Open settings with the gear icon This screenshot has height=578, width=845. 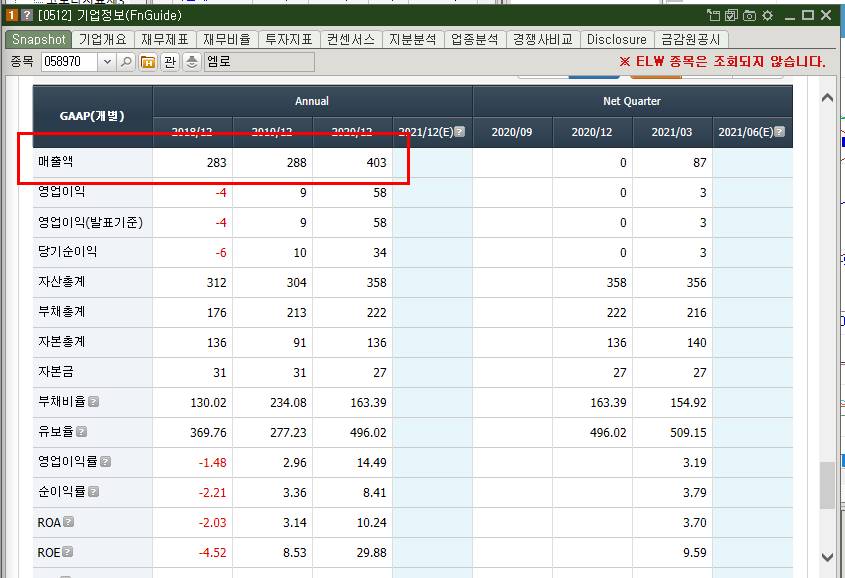[x=767, y=15]
